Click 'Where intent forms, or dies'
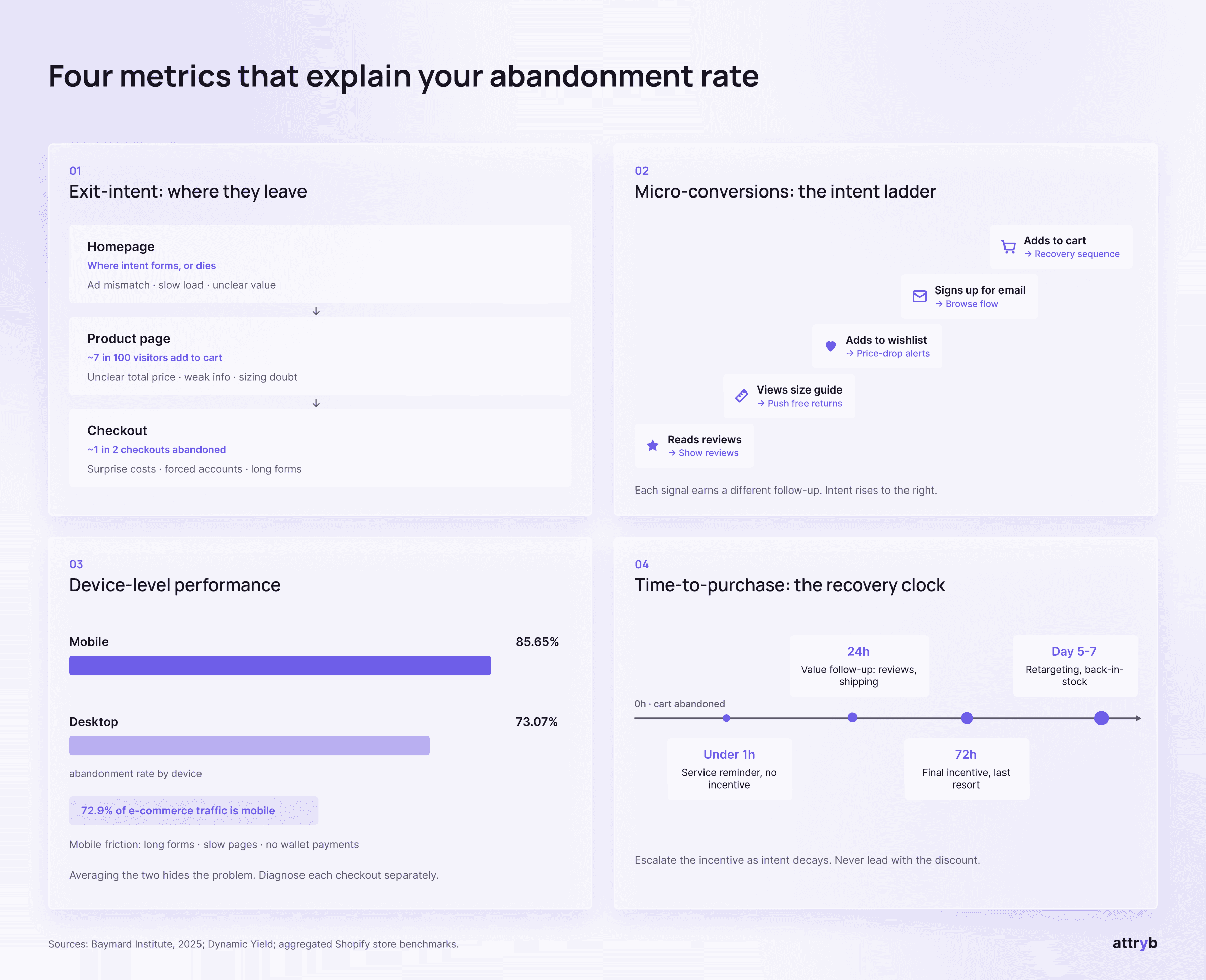 click(x=151, y=266)
